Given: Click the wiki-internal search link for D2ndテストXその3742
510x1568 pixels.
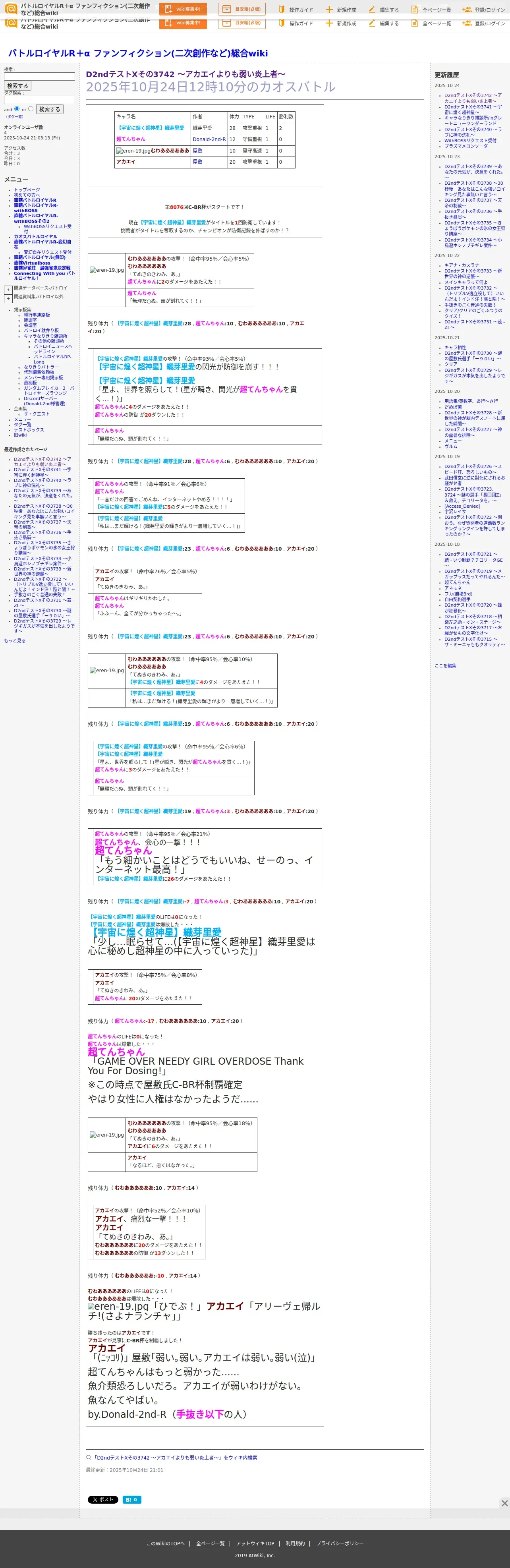Looking at the screenshot, I should pyautogui.click(x=175, y=1458).
